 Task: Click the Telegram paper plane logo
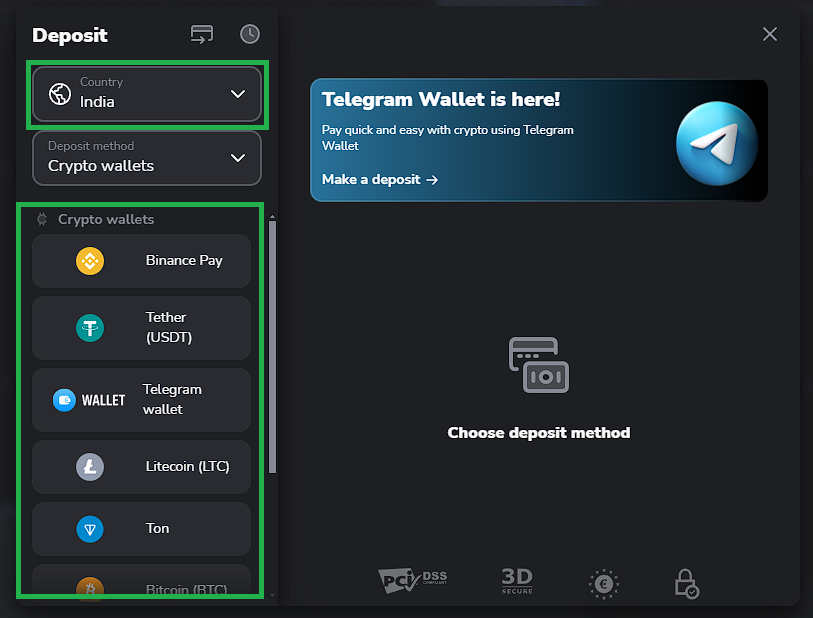coord(715,142)
